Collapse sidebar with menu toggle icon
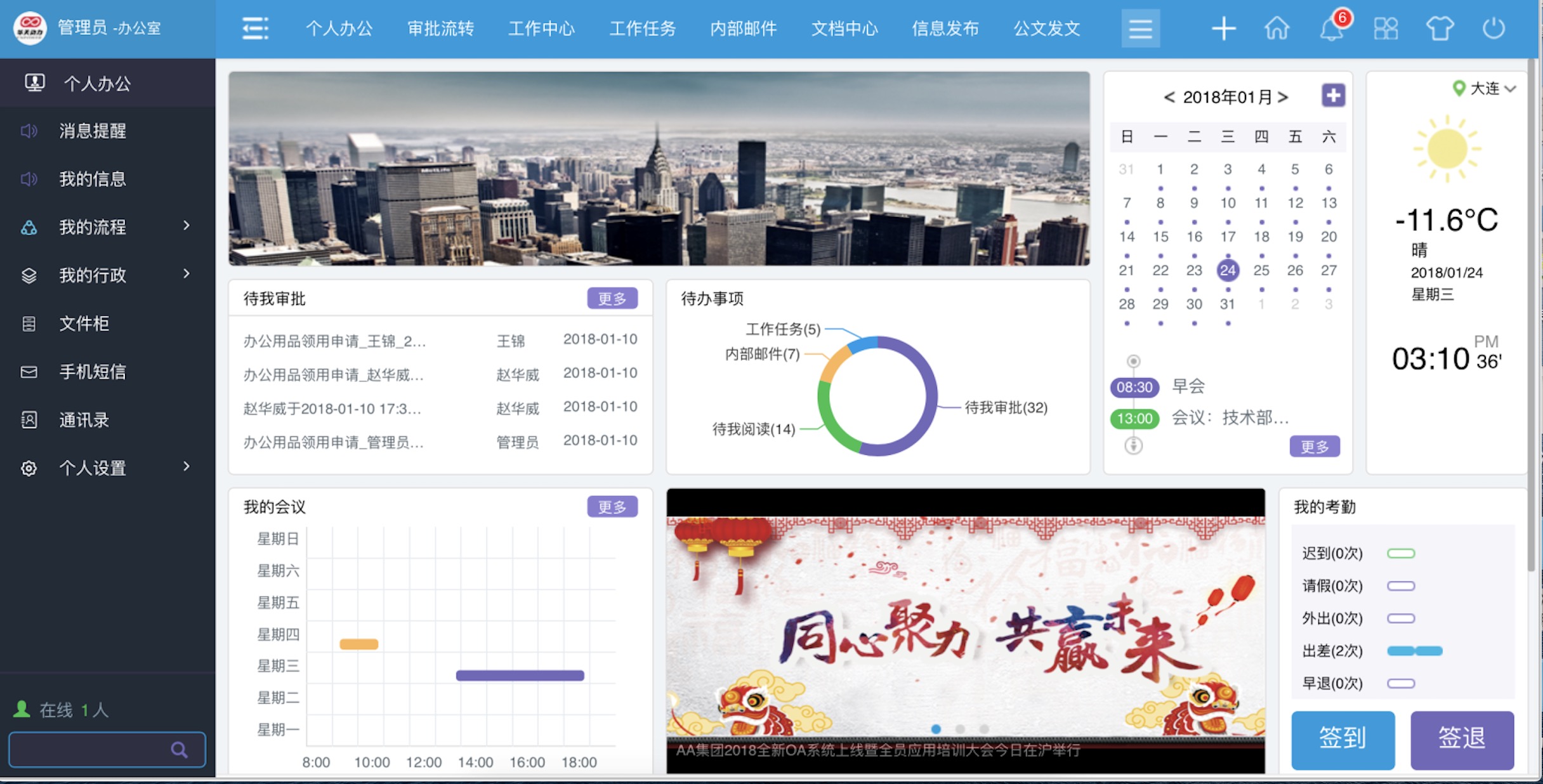 point(255,29)
